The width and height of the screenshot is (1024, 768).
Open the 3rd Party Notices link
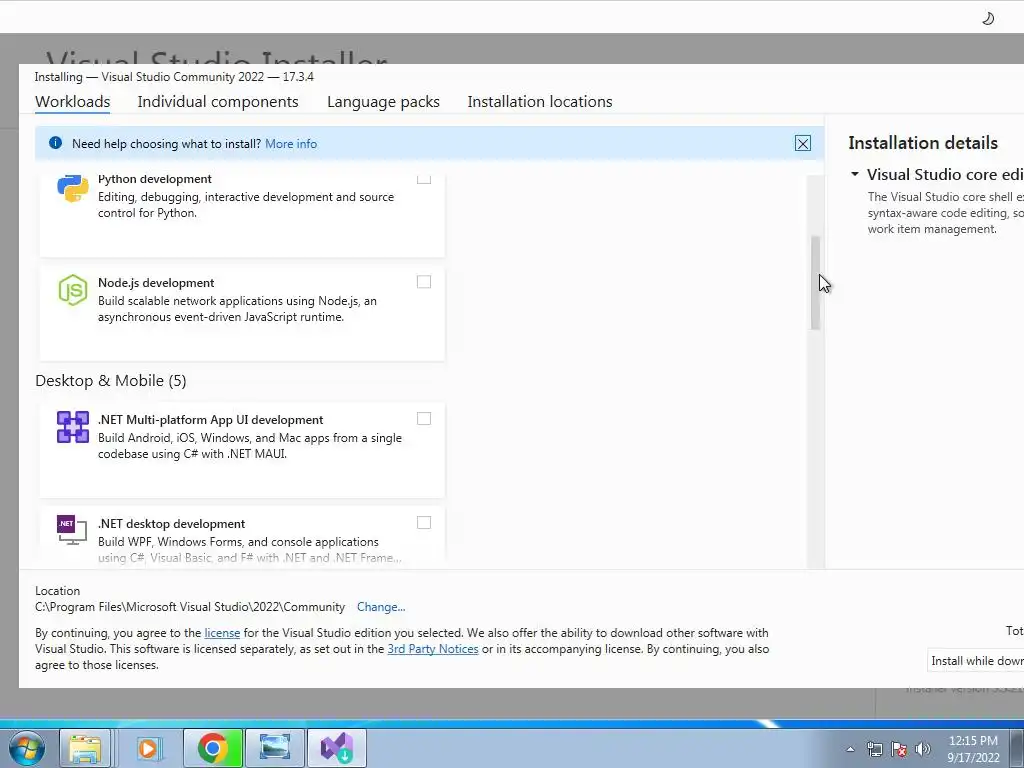[x=433, y=649]
